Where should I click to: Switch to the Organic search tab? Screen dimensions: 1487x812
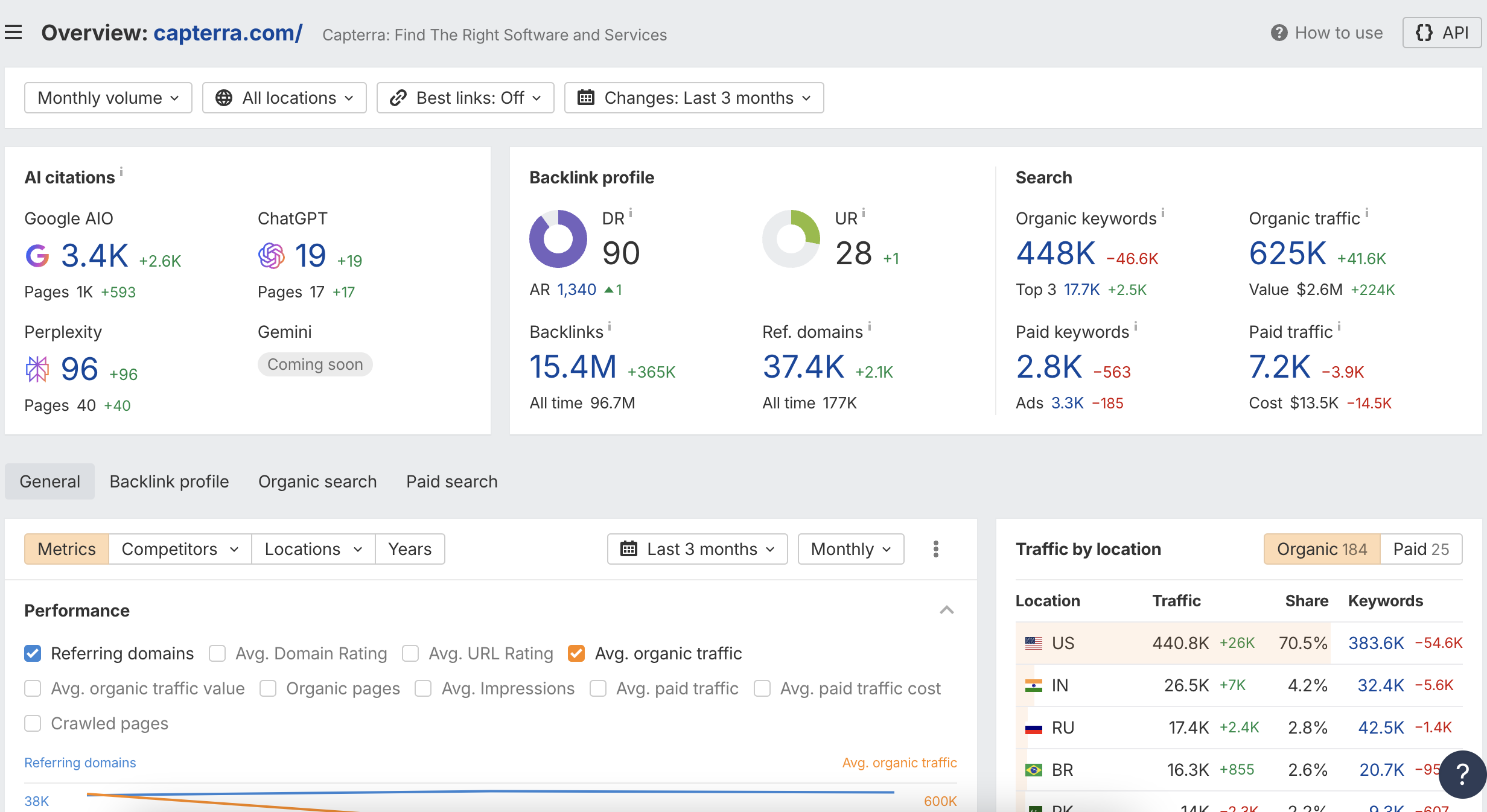317,481
